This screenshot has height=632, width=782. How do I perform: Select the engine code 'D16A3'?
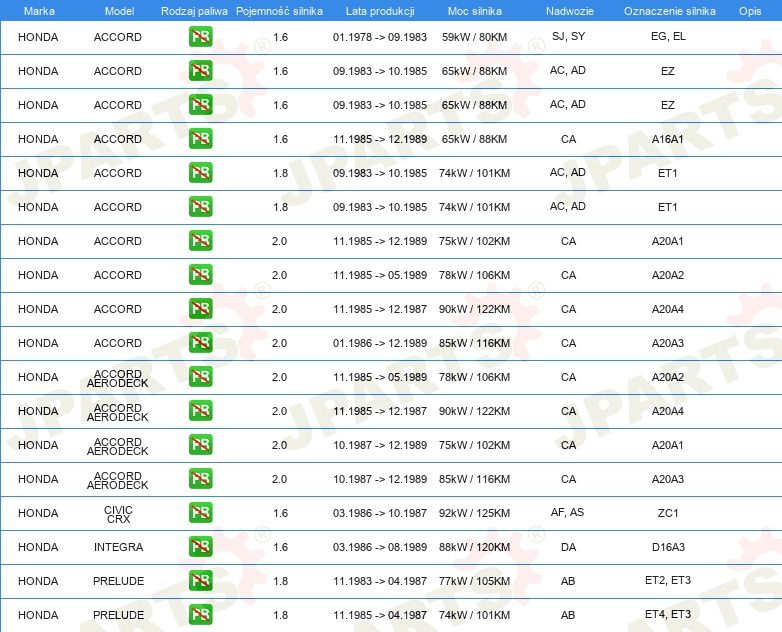click(x=668, y=547)
